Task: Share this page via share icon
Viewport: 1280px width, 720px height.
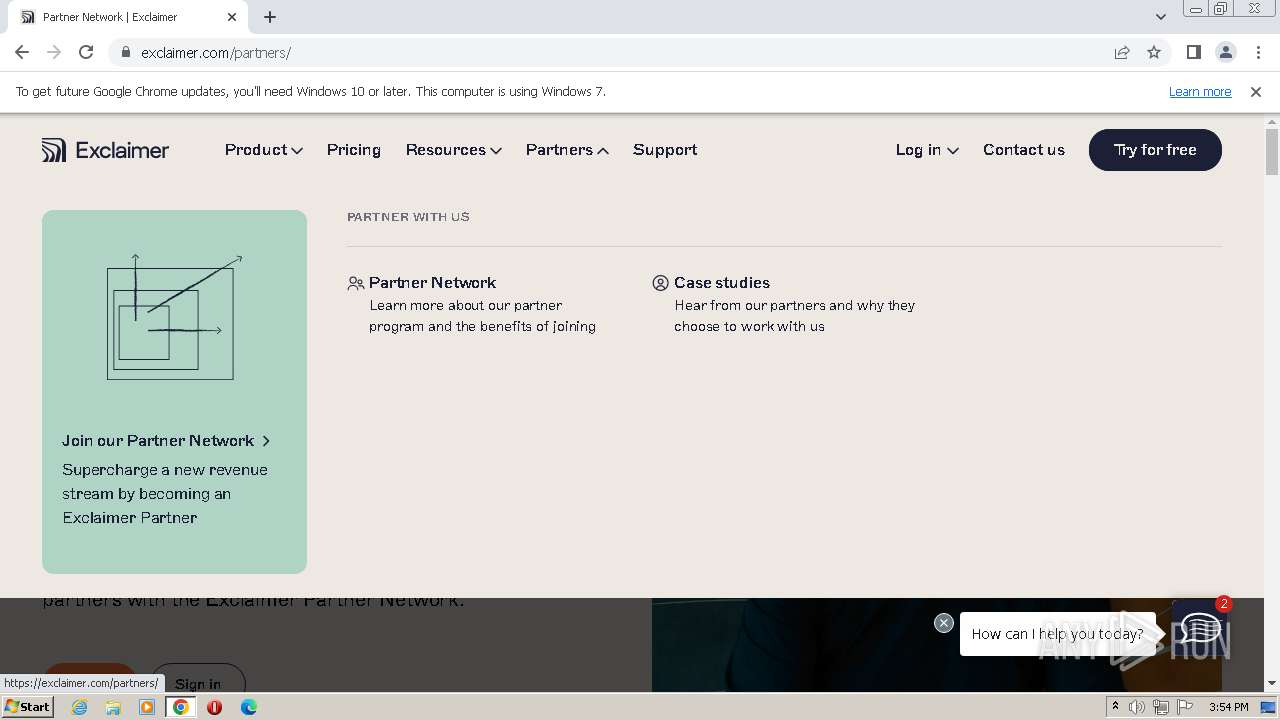Action: [x=1122, y=52]
